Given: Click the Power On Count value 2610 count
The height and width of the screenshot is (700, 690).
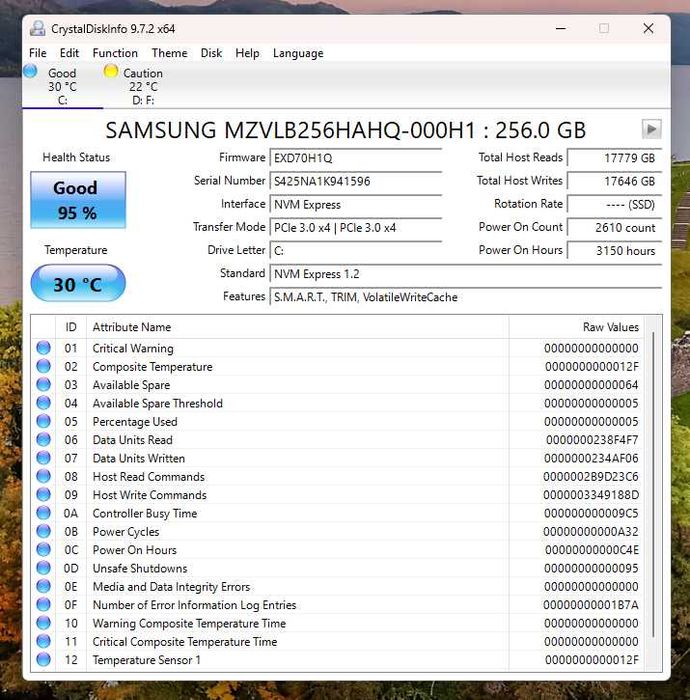Looking at the screenshot, I should (x=614, y=228).
